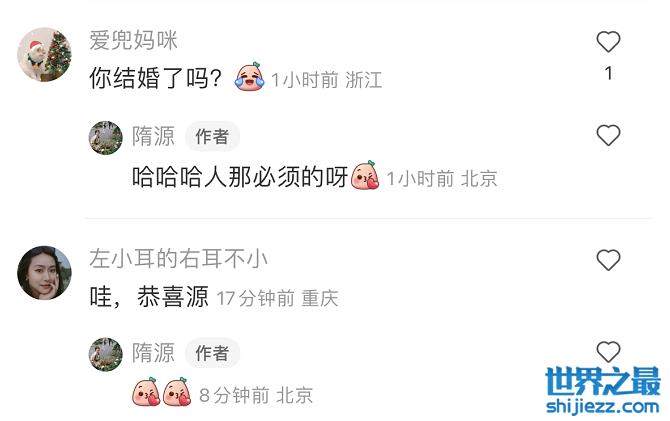The width and height of the screenshot is (670, 421).
Task: Tap the kiss emoji after 哈哈哈人那必须的呀
Action: [365, 175]
